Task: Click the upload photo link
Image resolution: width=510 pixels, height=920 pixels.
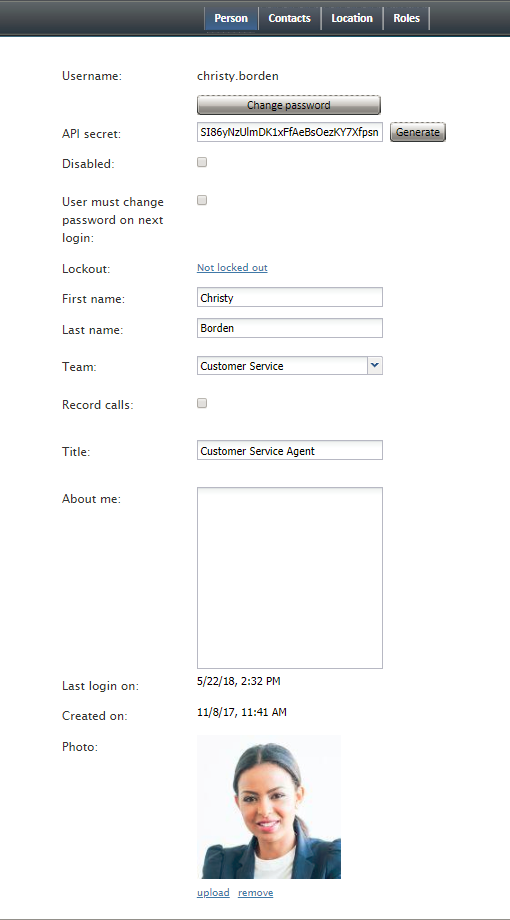Action: pyautogui.click(x=213, y=892)
